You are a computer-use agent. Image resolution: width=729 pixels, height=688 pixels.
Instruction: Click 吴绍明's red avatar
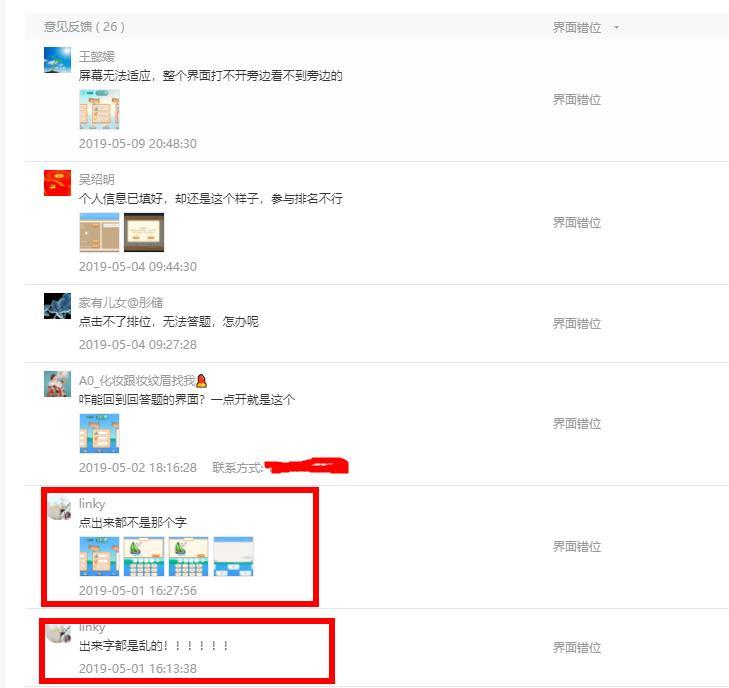point(58,183)
